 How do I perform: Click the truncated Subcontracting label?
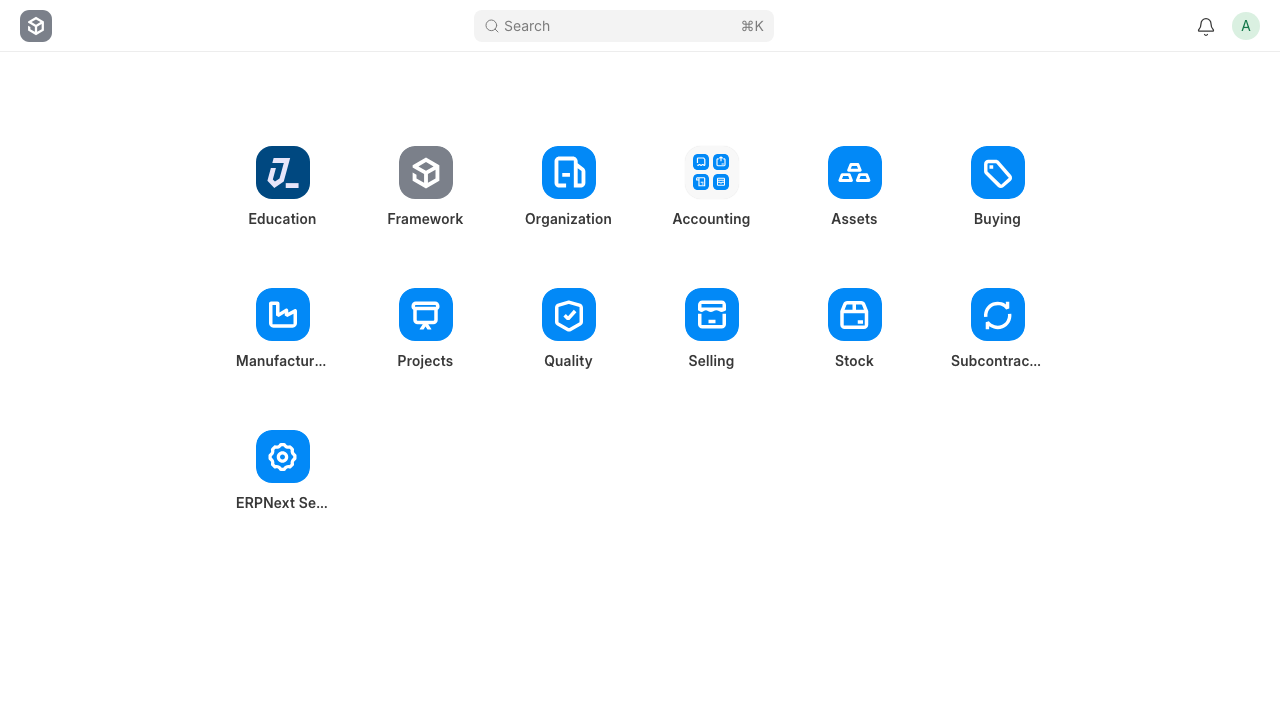[x=996, y=361]
